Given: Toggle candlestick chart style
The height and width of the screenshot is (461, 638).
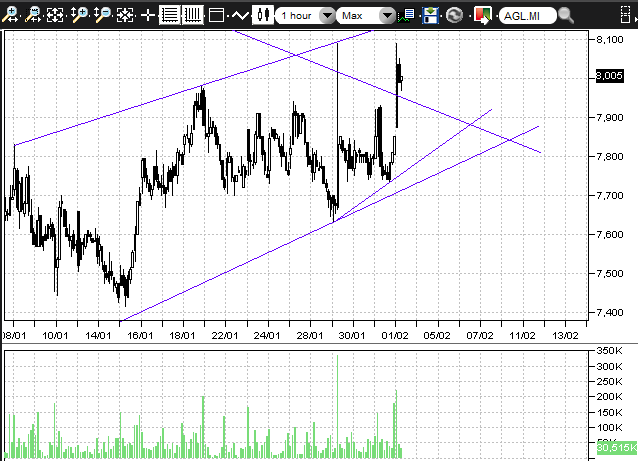Looking at the screenshot, I should [263, 15].
